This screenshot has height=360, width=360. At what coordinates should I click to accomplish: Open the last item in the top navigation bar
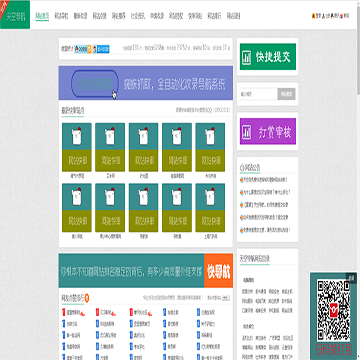click(x=233, y=16)
